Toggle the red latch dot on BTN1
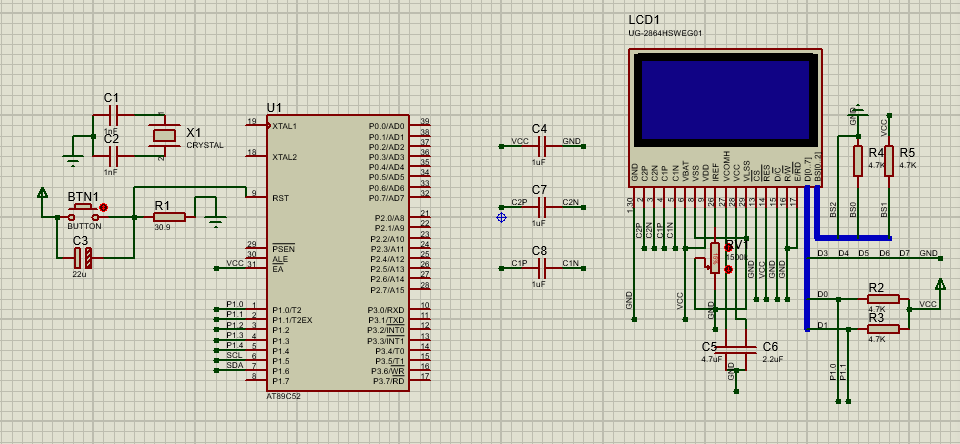 pos(103,208)
